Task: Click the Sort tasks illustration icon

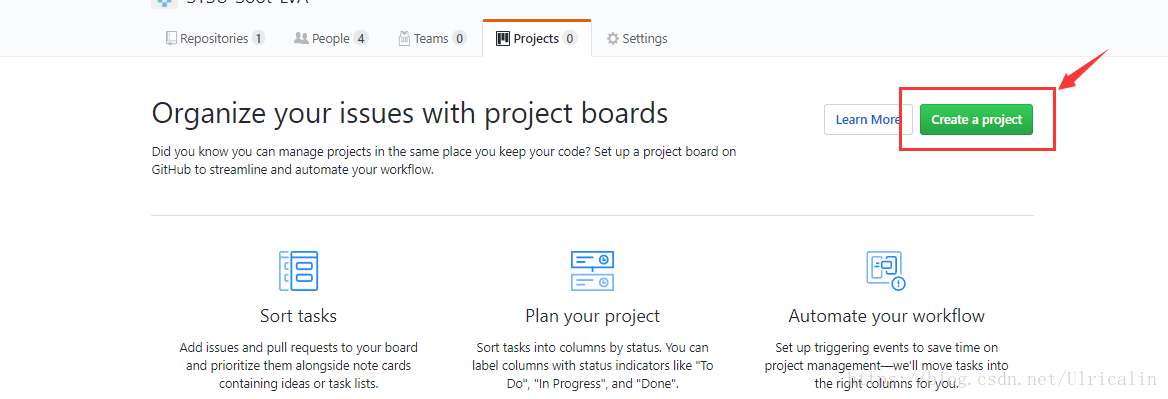Action: click(x=298, y=270)
